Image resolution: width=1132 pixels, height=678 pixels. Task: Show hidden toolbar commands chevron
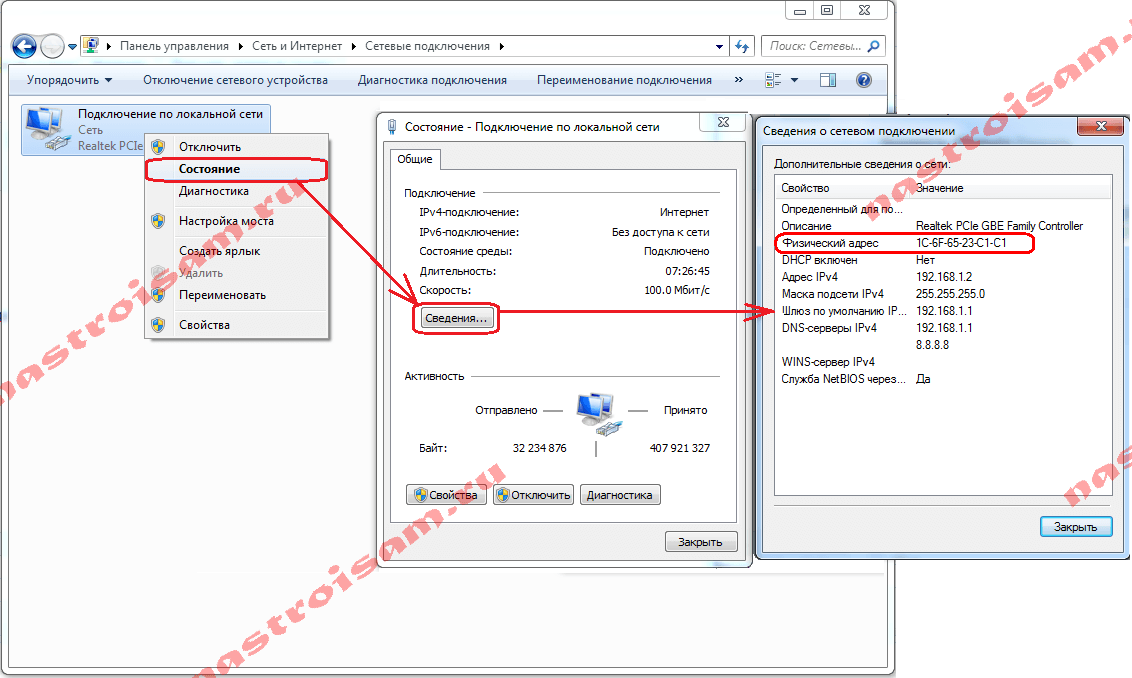point(739,80)
